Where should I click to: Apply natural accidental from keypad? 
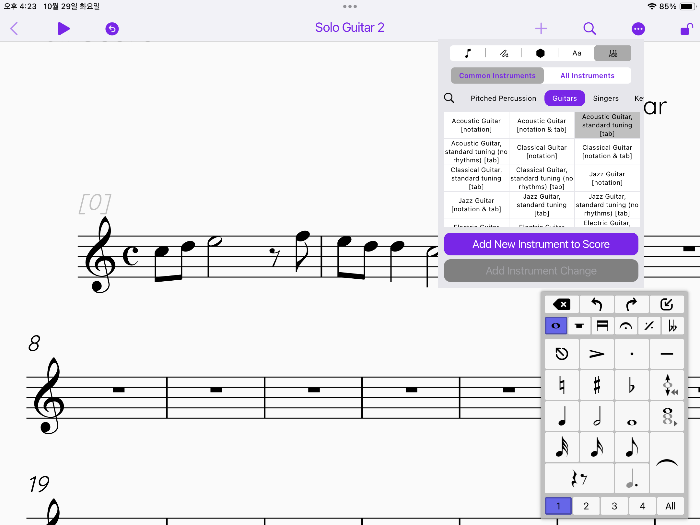pos(562,385)
